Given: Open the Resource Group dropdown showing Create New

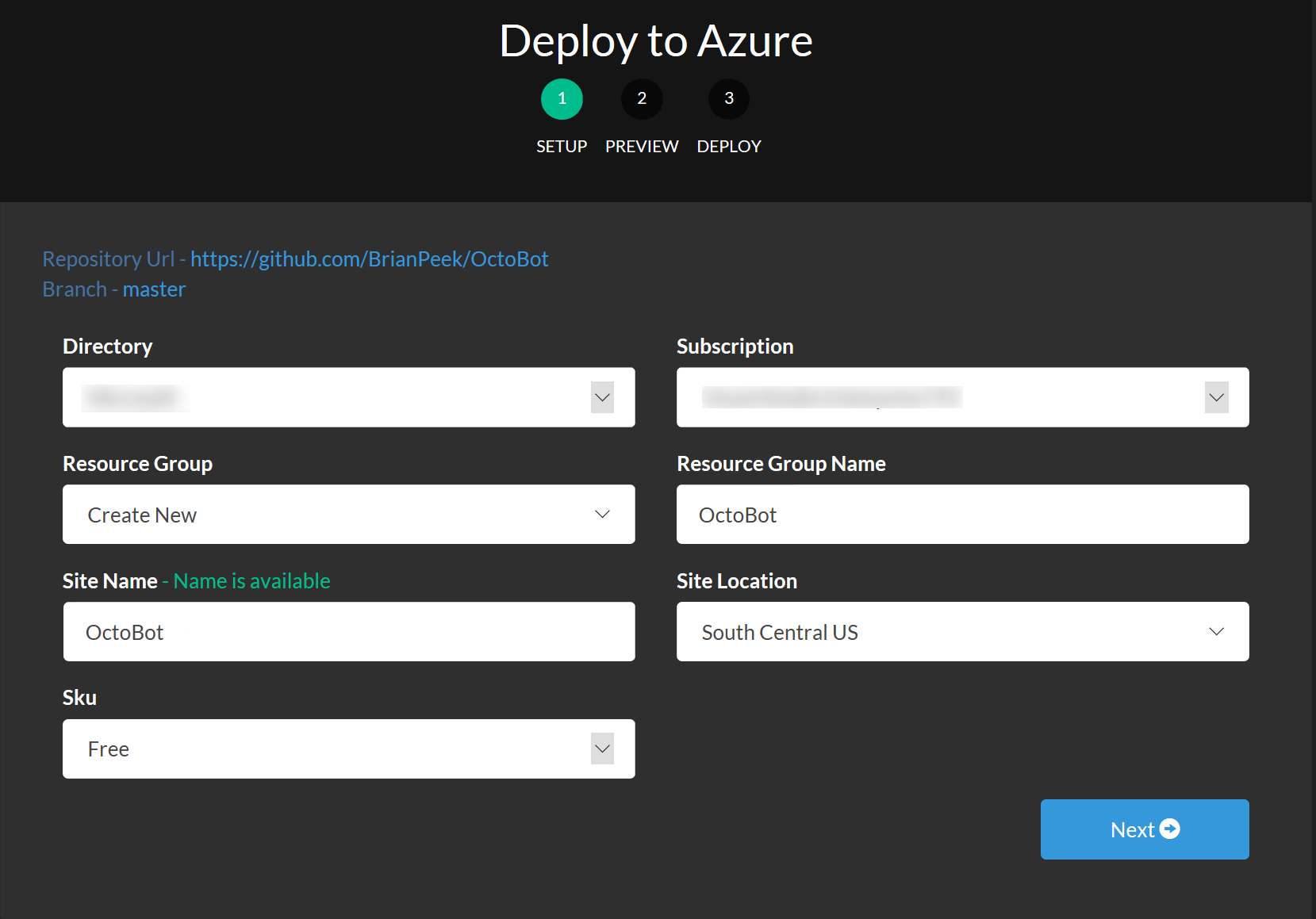Looking at the screenshot, I should [x=349, y=514].
